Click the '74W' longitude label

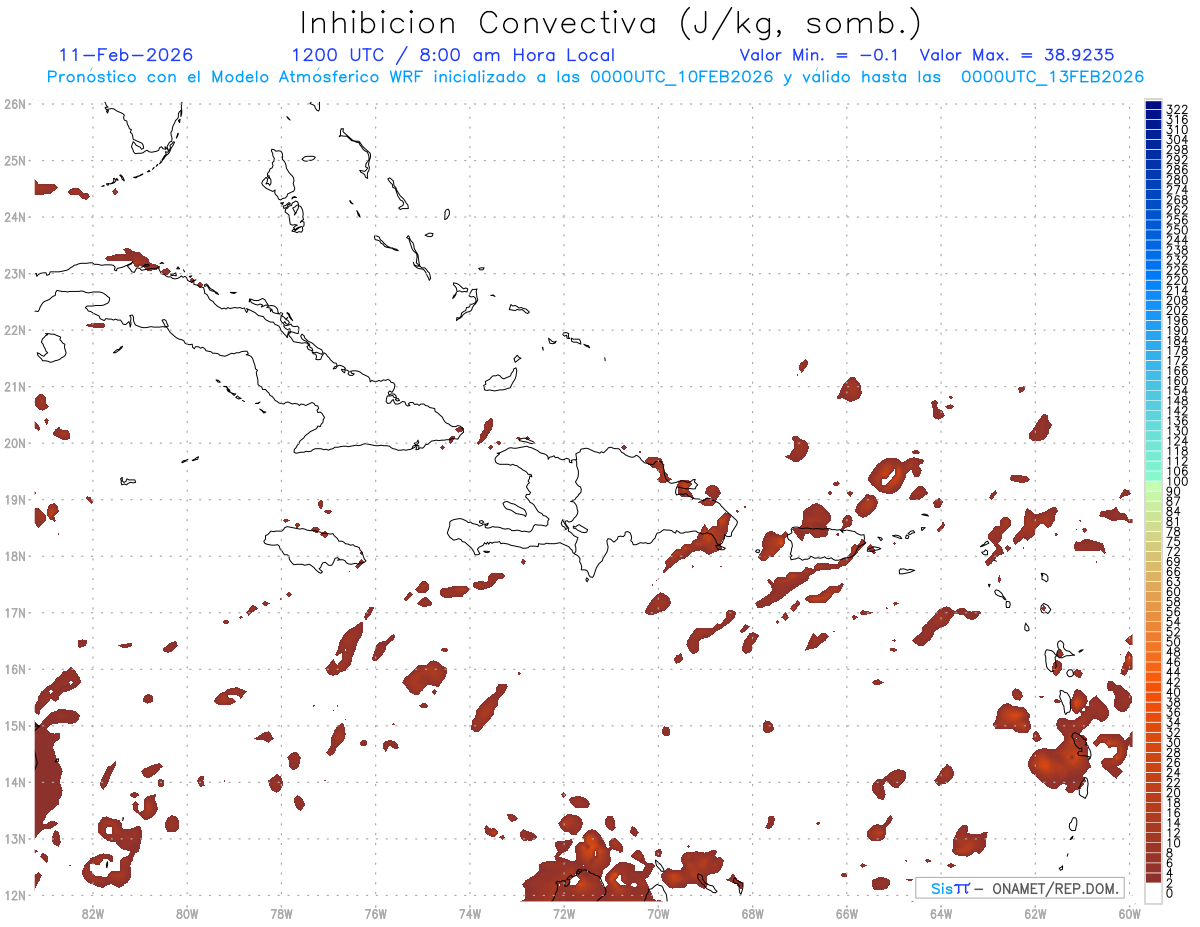(470, 913)
